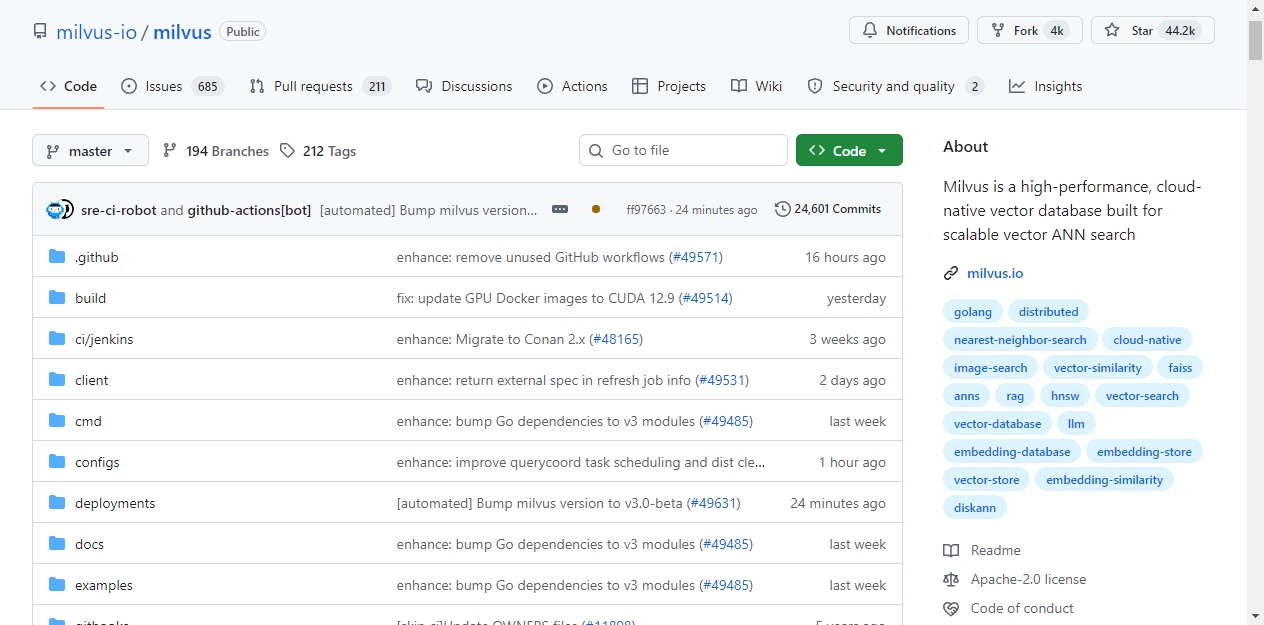Select the faiss topic tag
1264x625 pixels.
(1180, 368)
